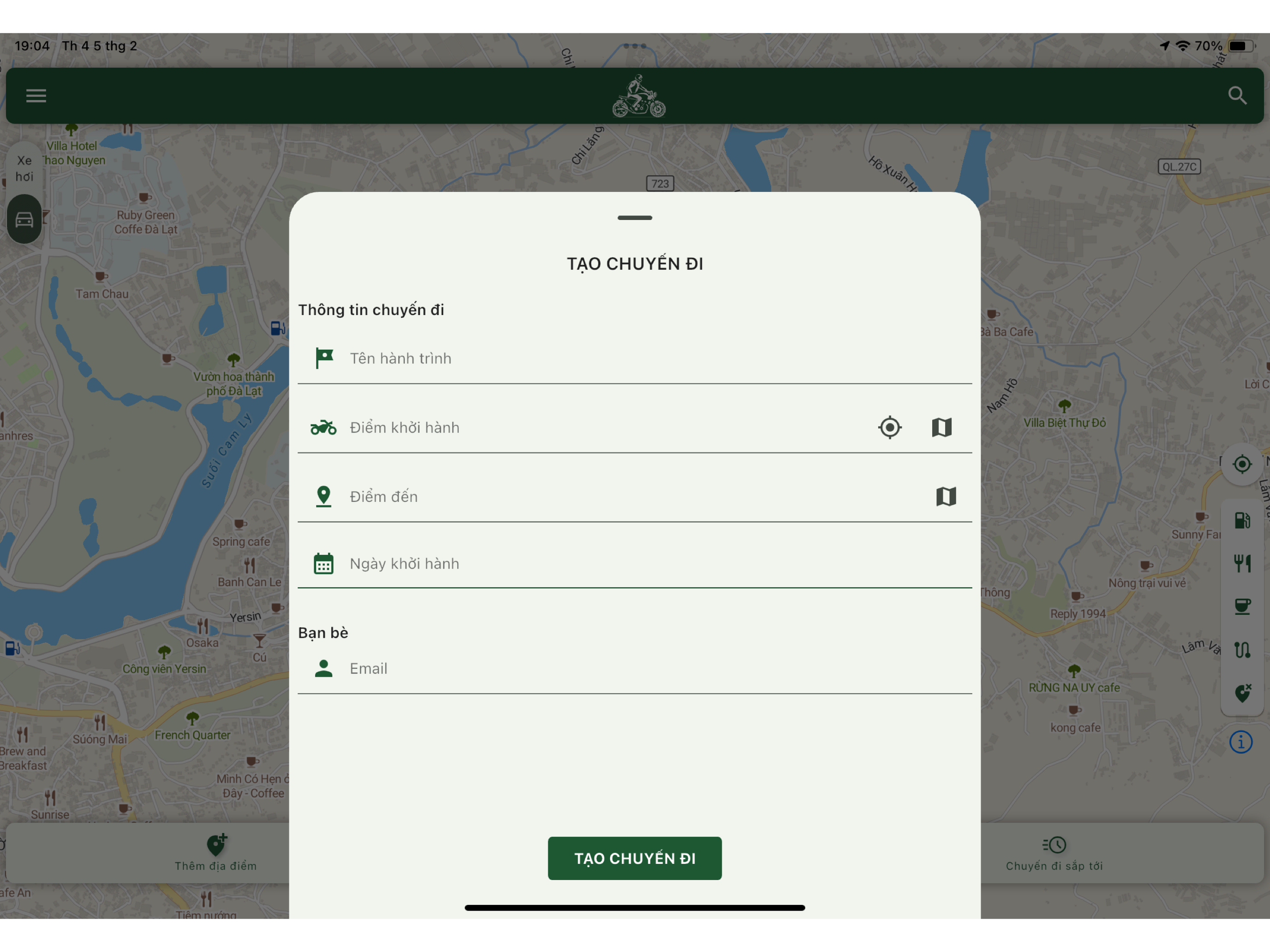
Task: Tap Reply 1994 cafe marker
Action: point(1077,596)
